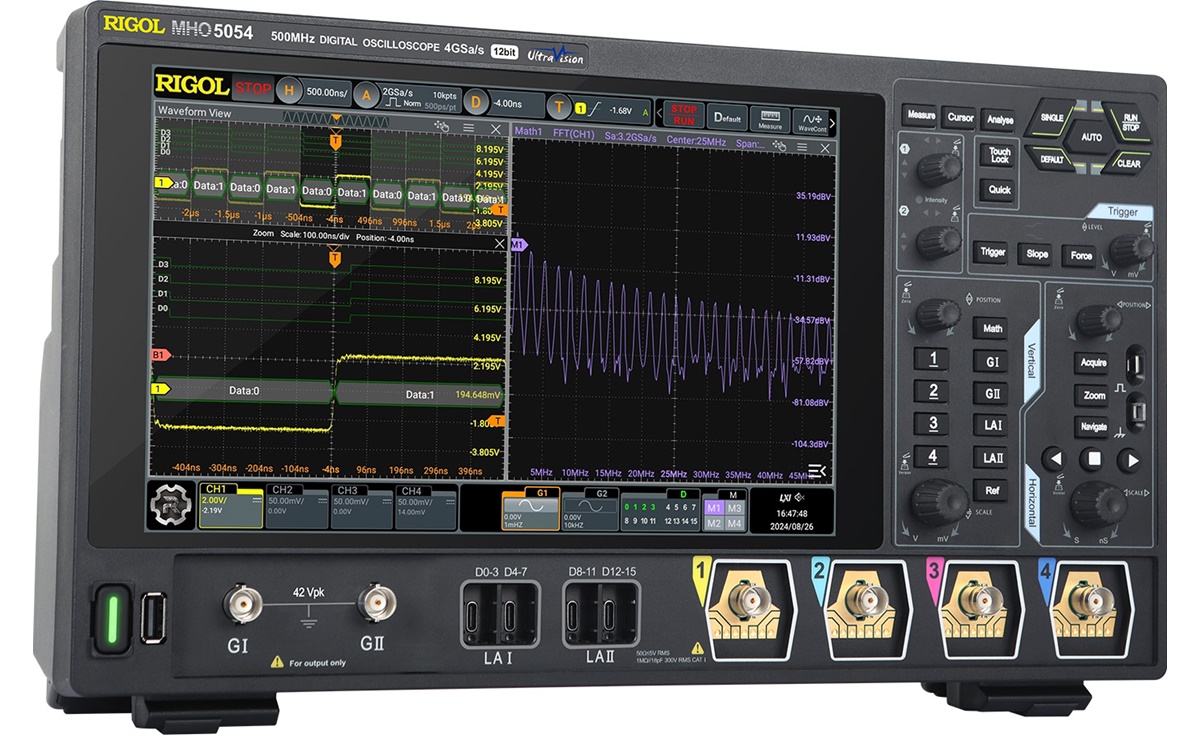Click the CLEAR key
The image size is (1200, 735).
pos(1127,163)
